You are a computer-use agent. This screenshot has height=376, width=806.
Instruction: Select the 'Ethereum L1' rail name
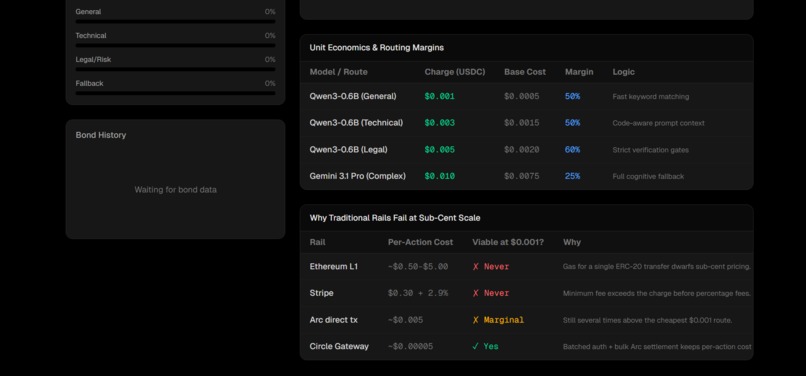click(334, 266)
